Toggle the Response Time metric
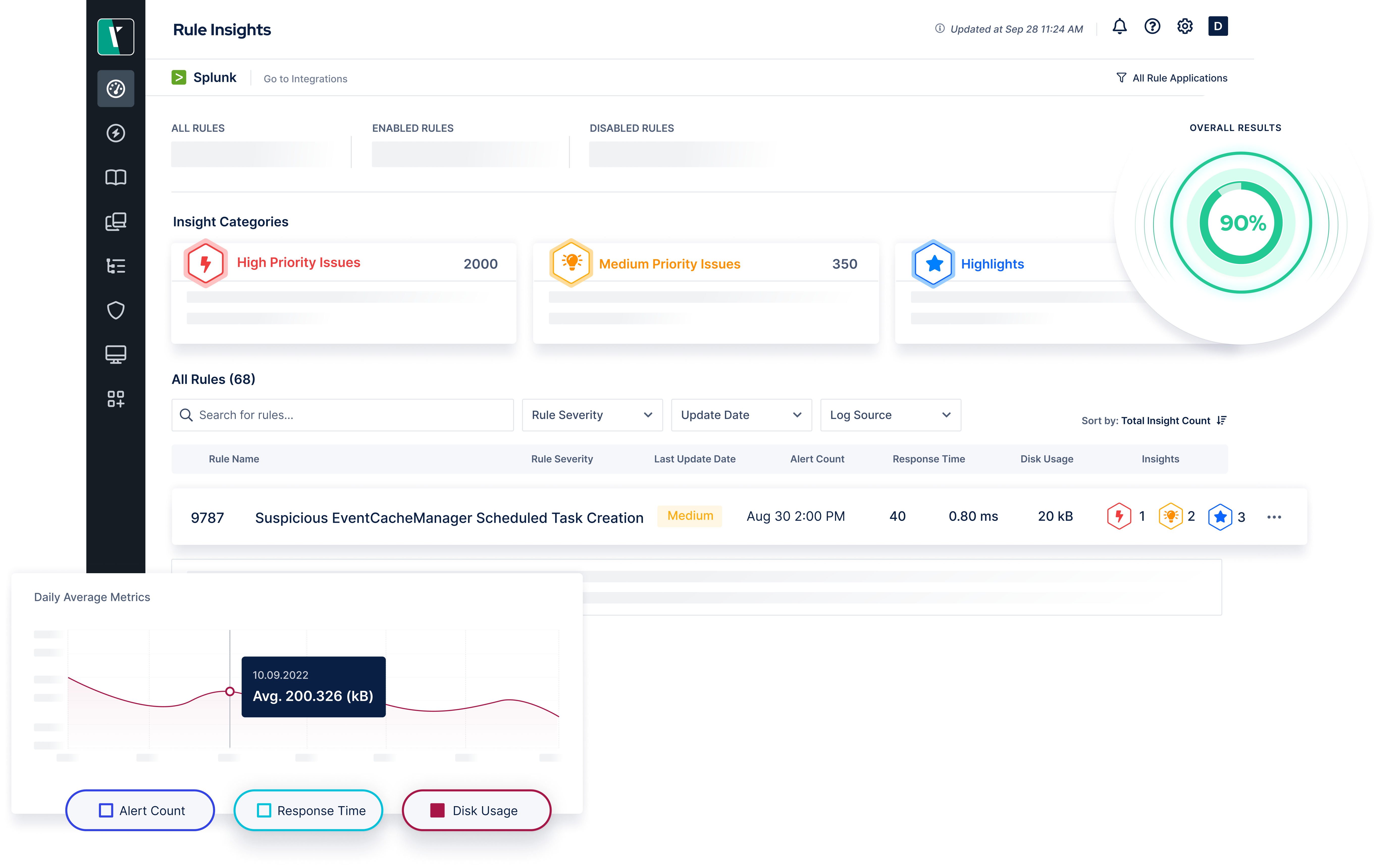The width and height of the screenshot is (1377, 868). tap(308, 810)
